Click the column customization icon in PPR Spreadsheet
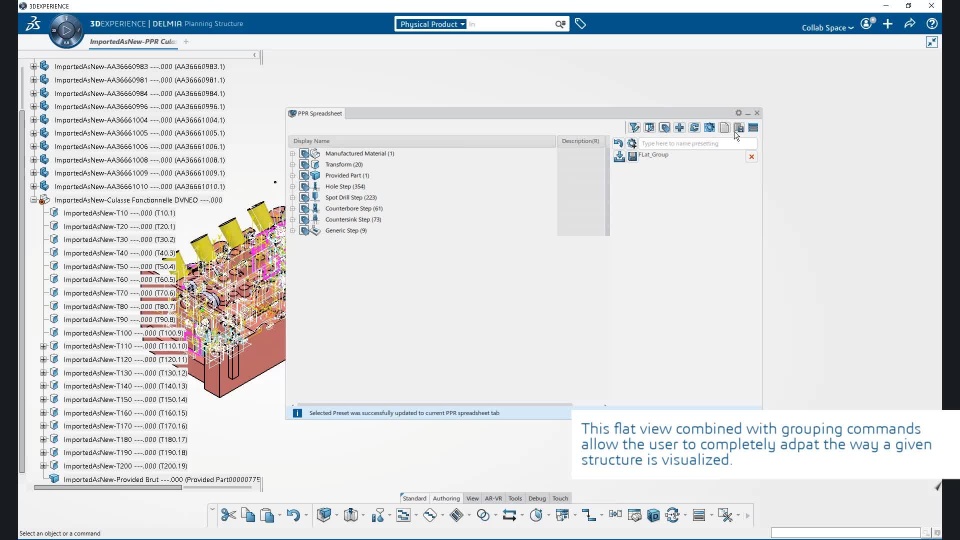960x540 pixels. [650, 127]
